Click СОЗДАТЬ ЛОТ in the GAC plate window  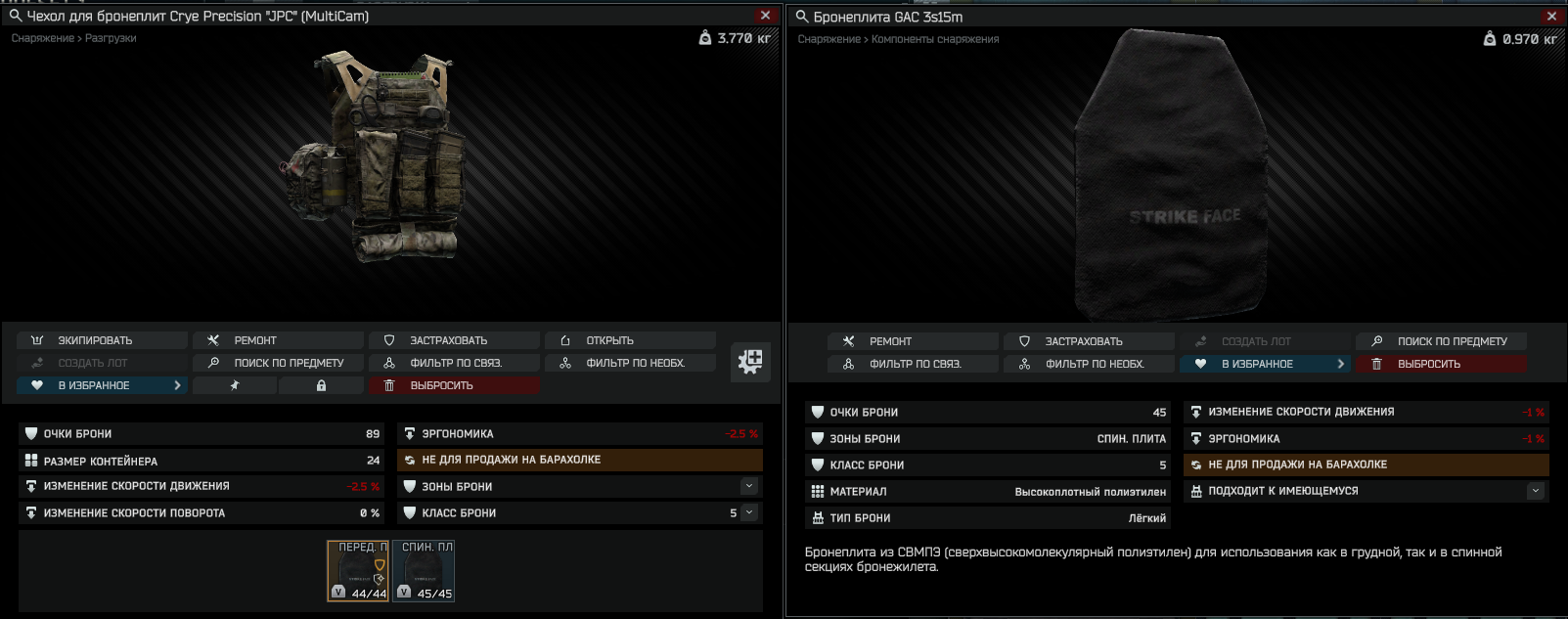click(1265, 341)
